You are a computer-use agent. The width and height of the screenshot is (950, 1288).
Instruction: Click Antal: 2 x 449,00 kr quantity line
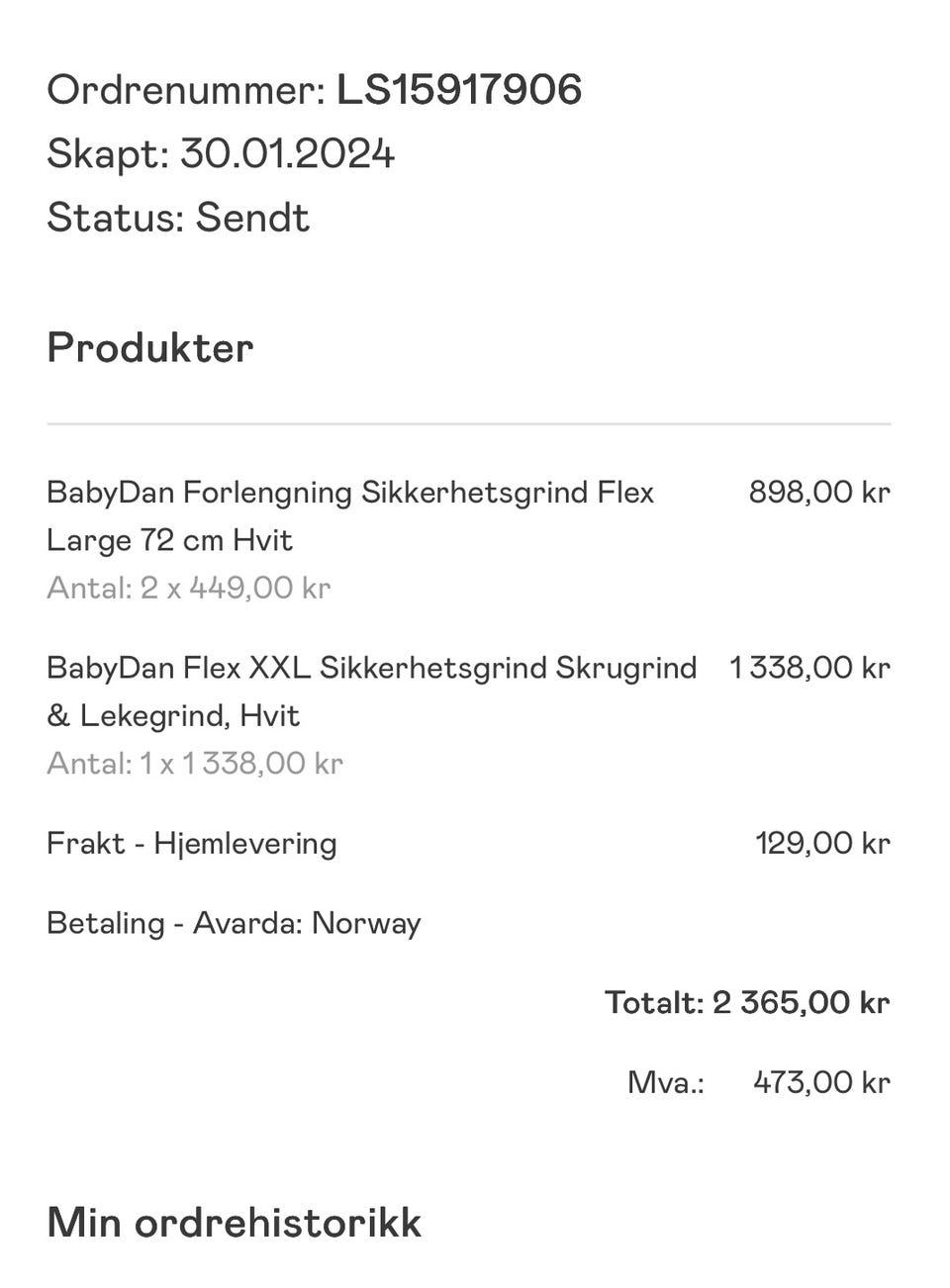click(188, 588)
